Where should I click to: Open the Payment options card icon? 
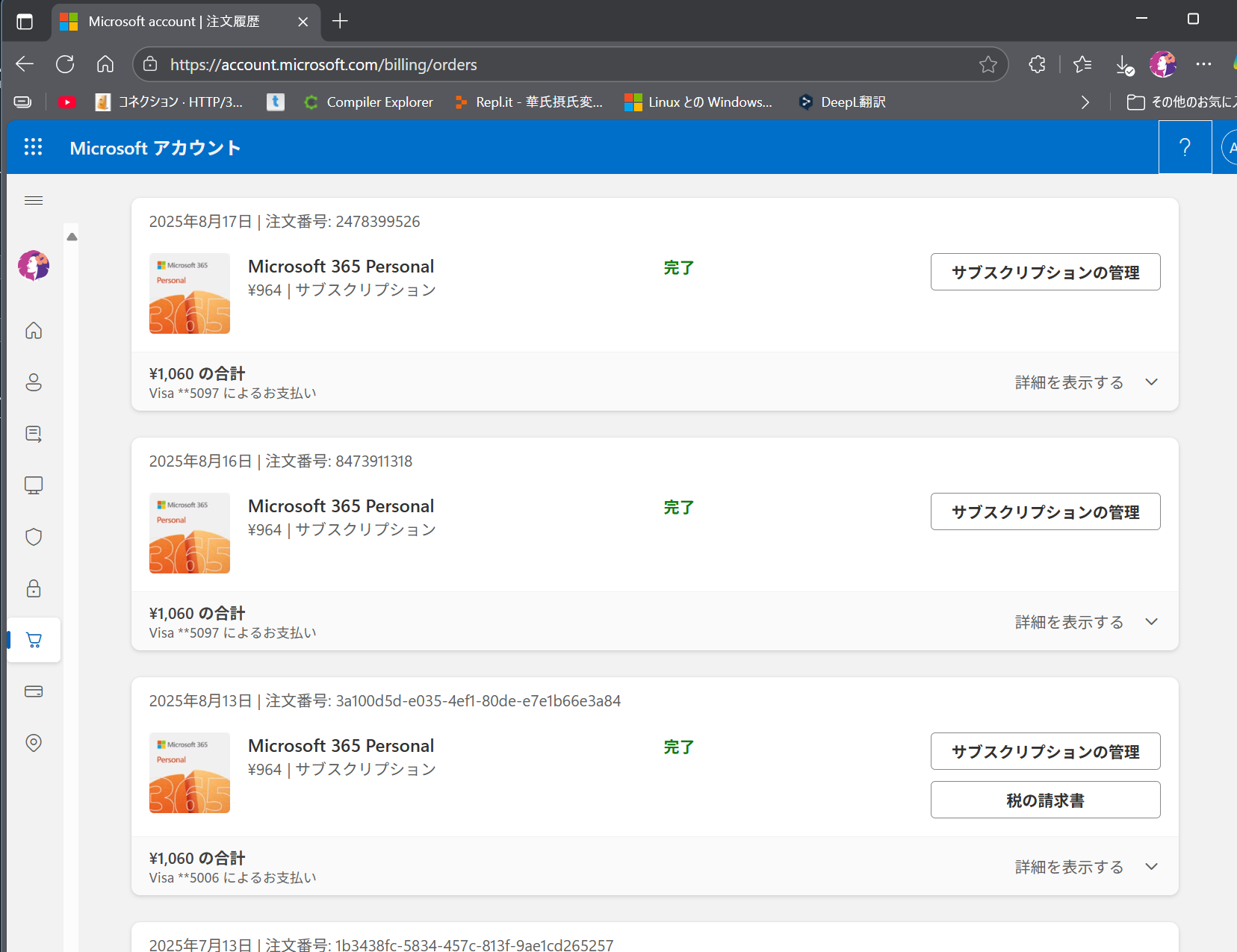[x=34, y=691]
